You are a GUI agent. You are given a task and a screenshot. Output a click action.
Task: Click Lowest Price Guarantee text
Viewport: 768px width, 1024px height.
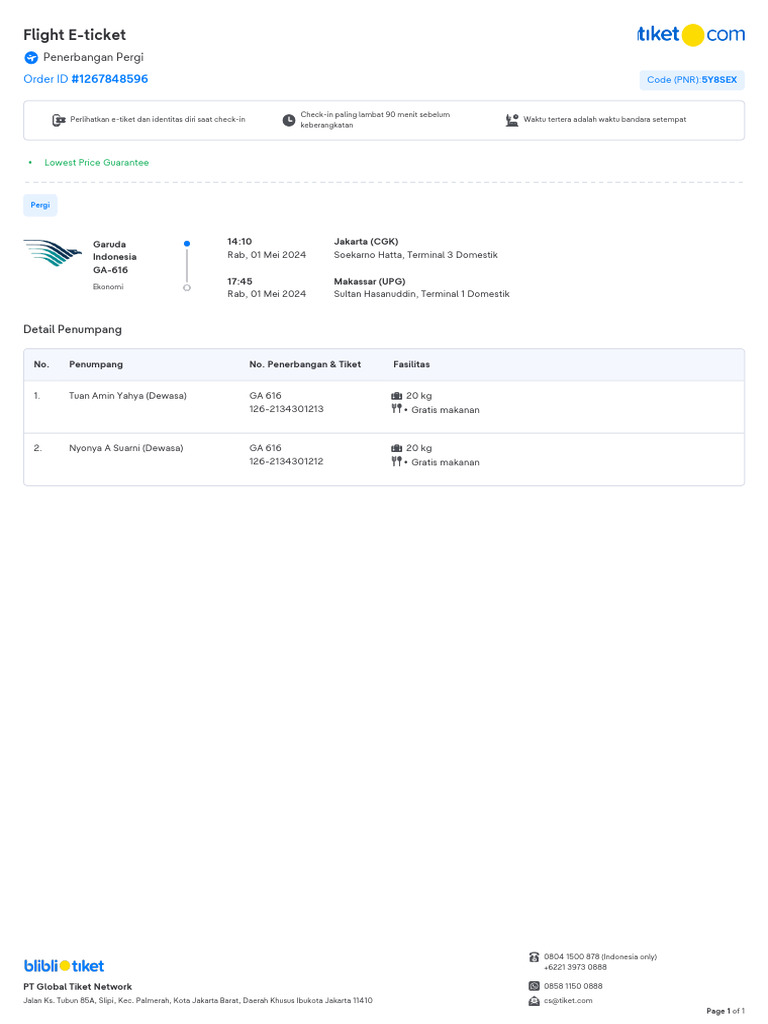(96, 162)
